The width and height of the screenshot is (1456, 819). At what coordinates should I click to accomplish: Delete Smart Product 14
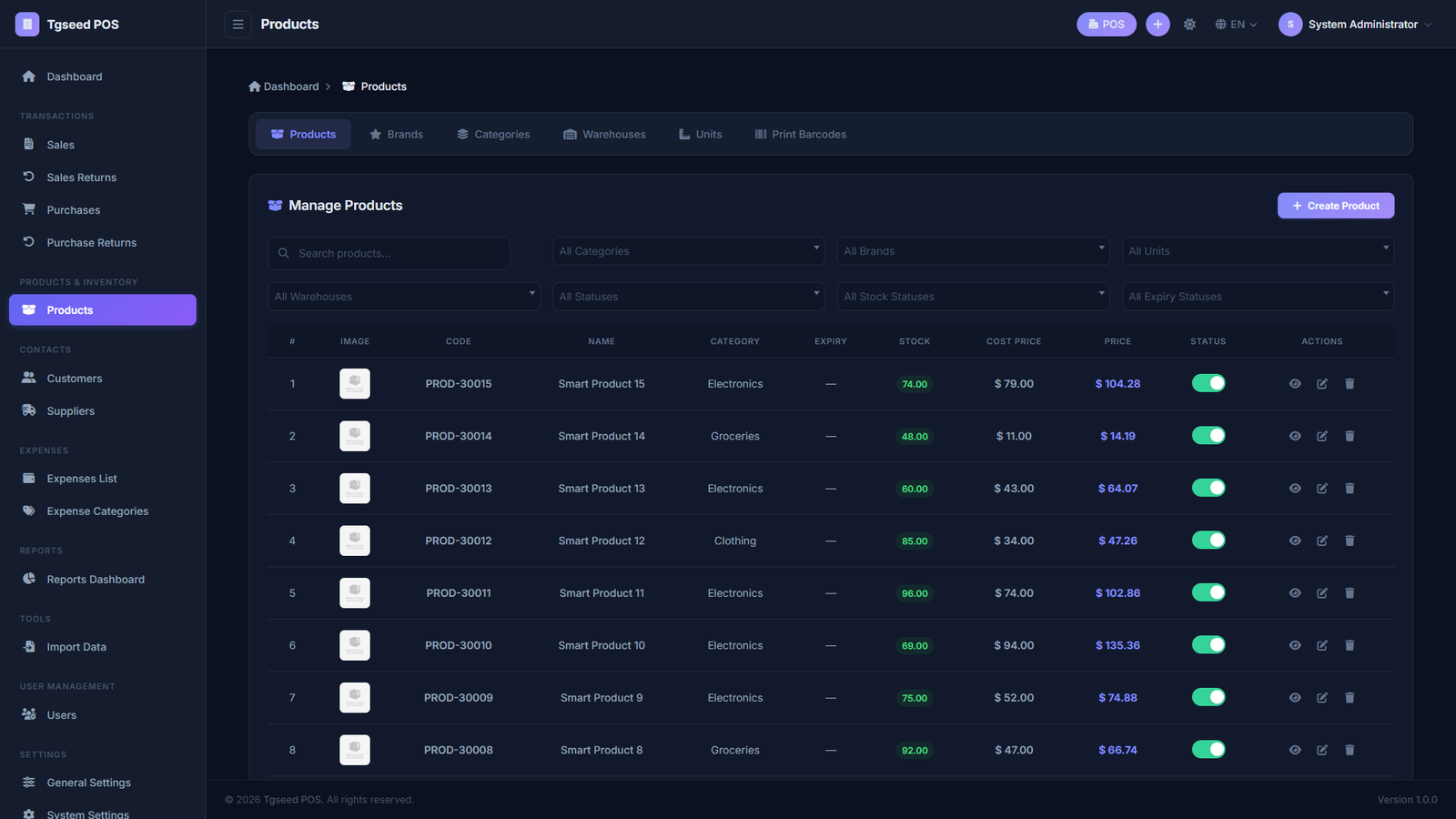[1350, 436]
